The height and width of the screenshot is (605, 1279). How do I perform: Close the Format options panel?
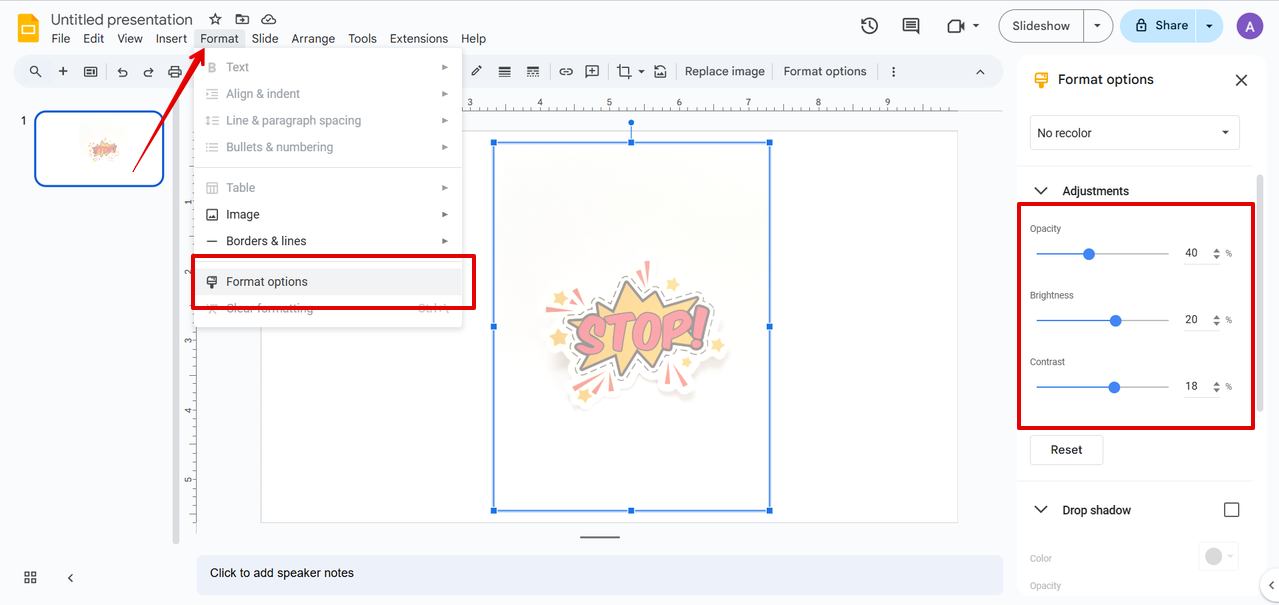[1241, 80]
